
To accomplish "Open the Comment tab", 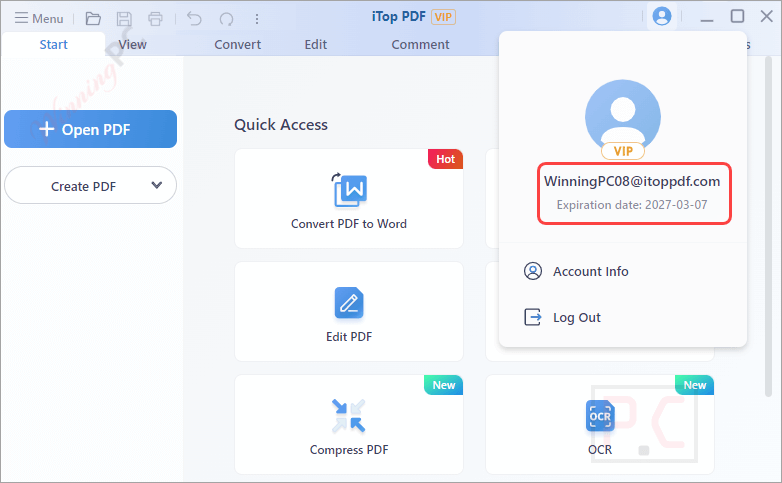I will (x=420, y=44).
